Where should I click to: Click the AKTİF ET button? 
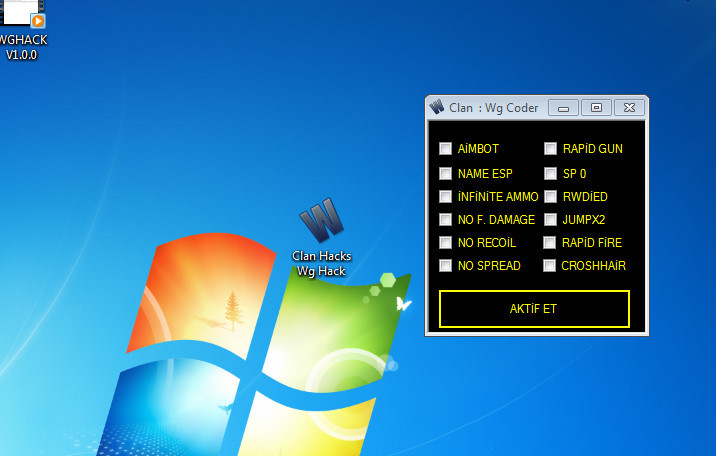click(x=534, y=309)
